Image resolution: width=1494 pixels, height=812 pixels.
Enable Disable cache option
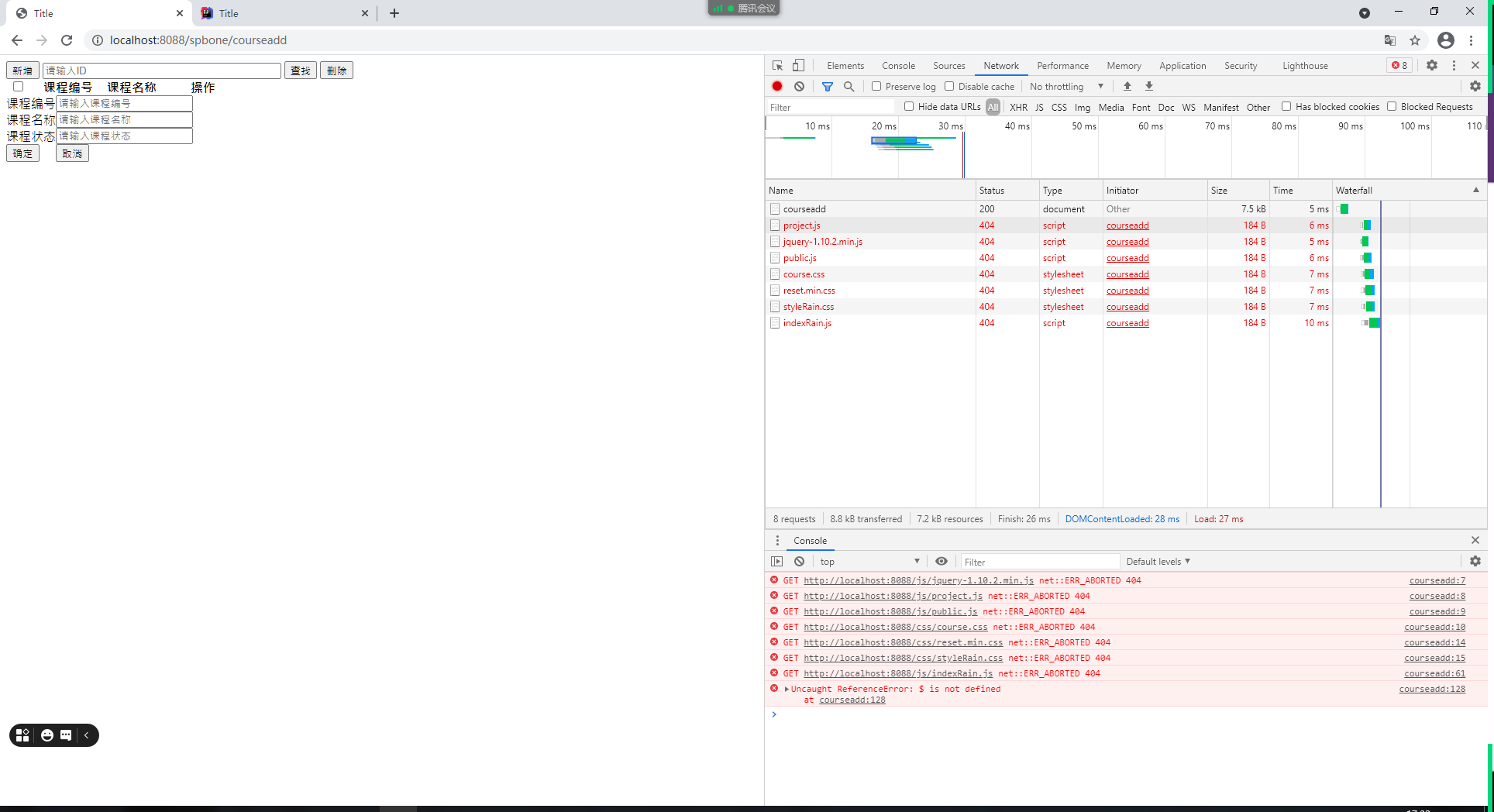tap(949, 86)
